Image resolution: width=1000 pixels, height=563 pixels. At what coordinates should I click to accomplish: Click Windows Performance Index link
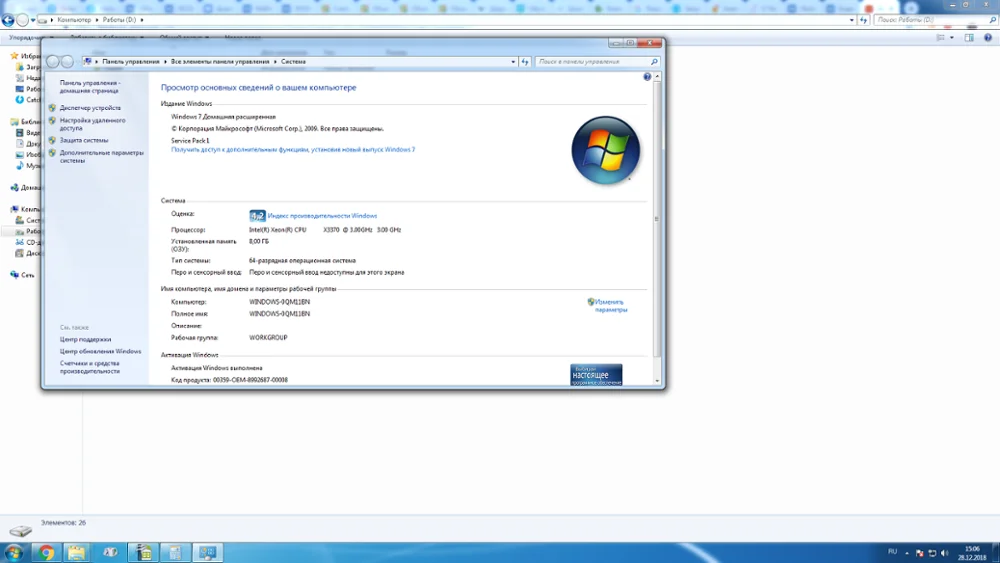point(322,216)
